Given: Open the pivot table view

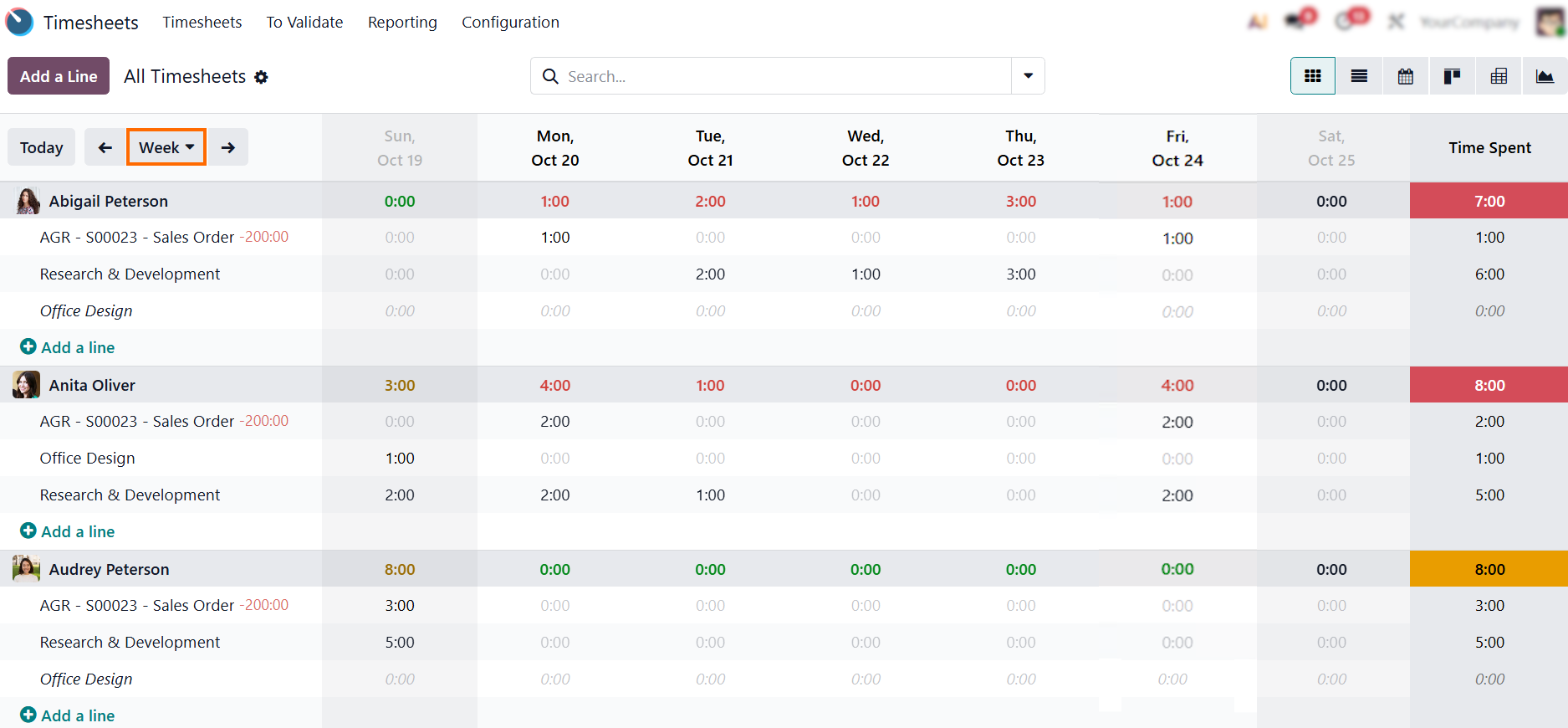Looking at the screenshot, I should pos(1499,76).
